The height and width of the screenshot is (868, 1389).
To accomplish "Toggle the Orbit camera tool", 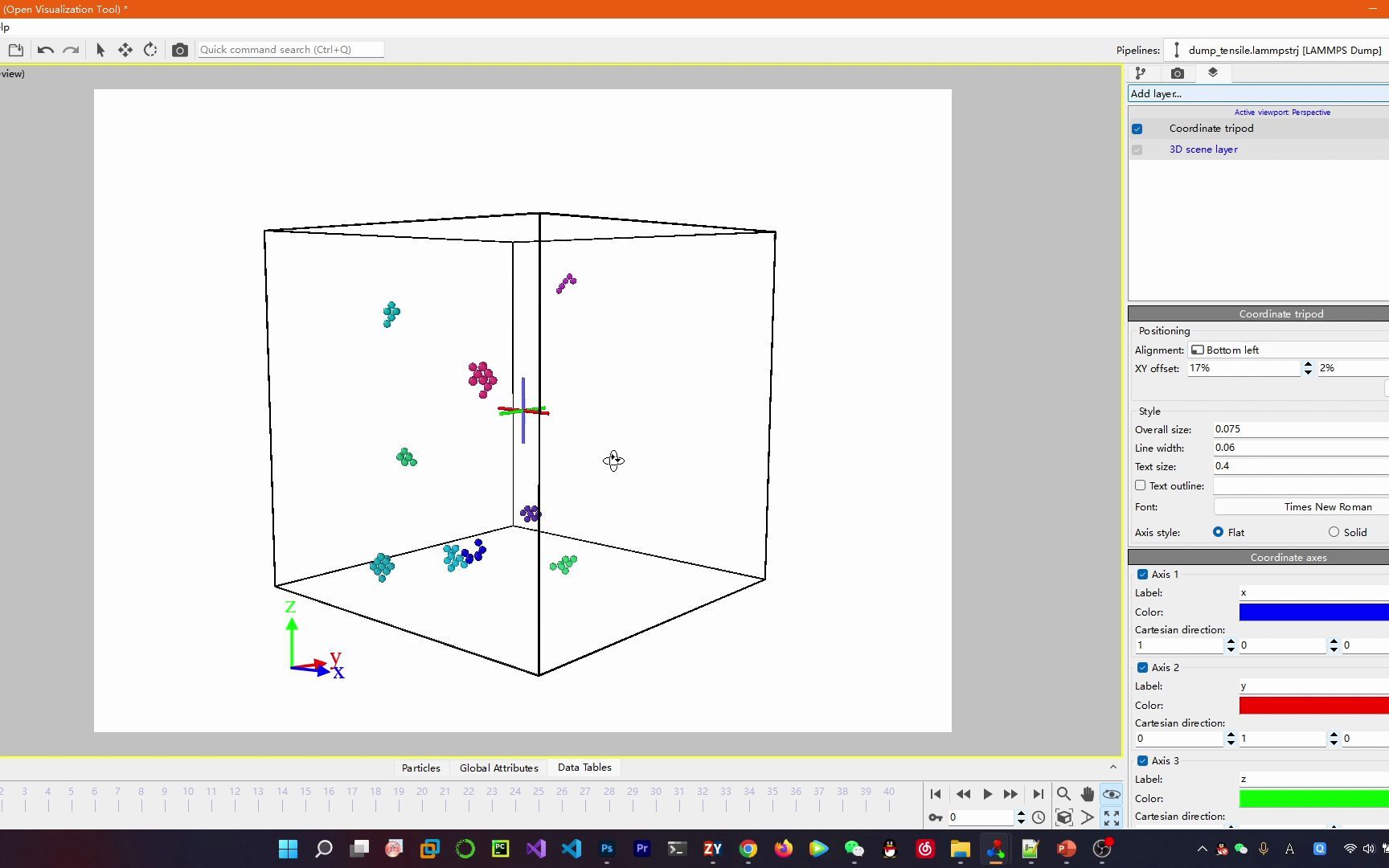I will point(1112,794).
